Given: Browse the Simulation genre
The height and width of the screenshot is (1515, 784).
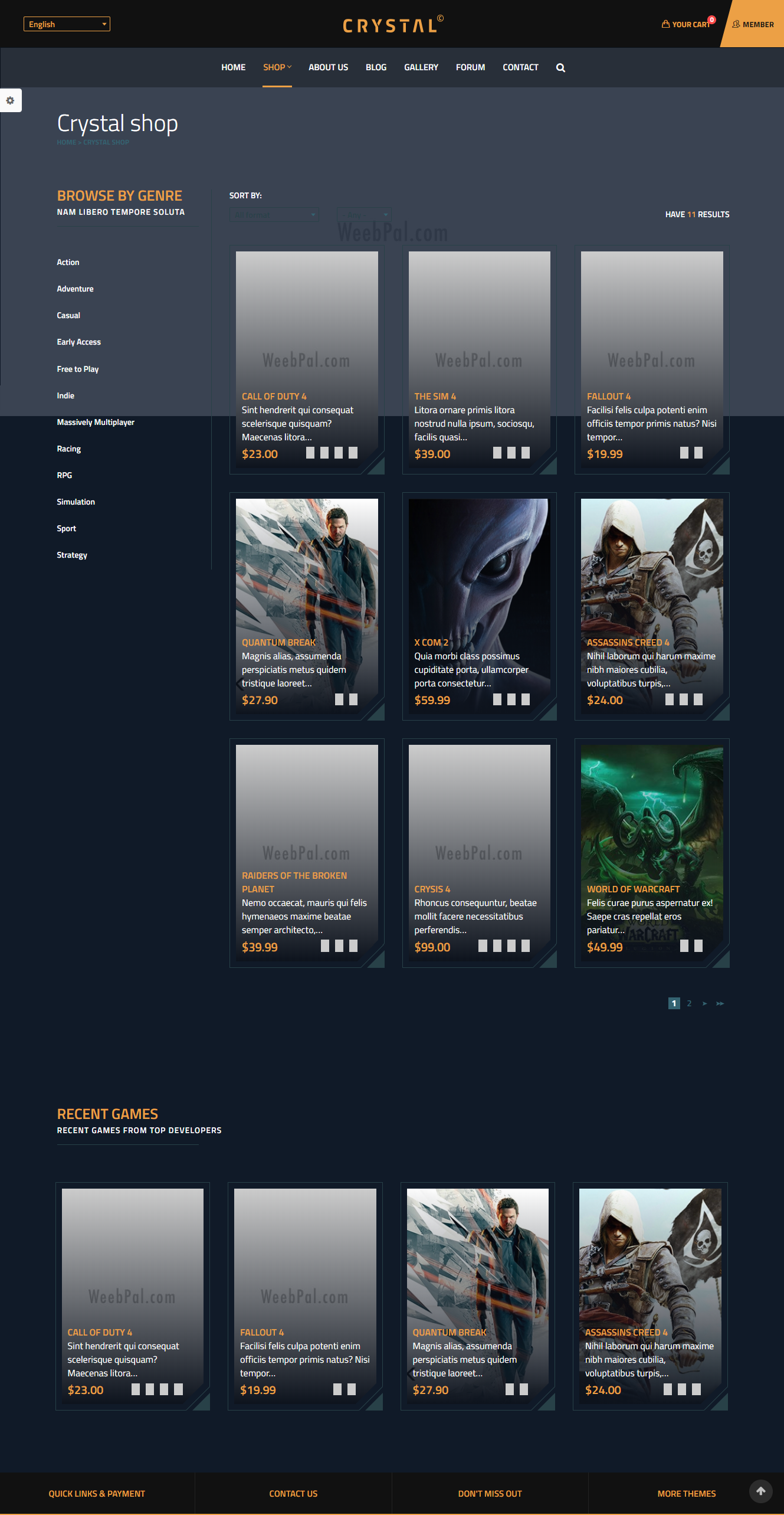Looking at the screenshot, I should pyautogui.click(x=76, y=502).
